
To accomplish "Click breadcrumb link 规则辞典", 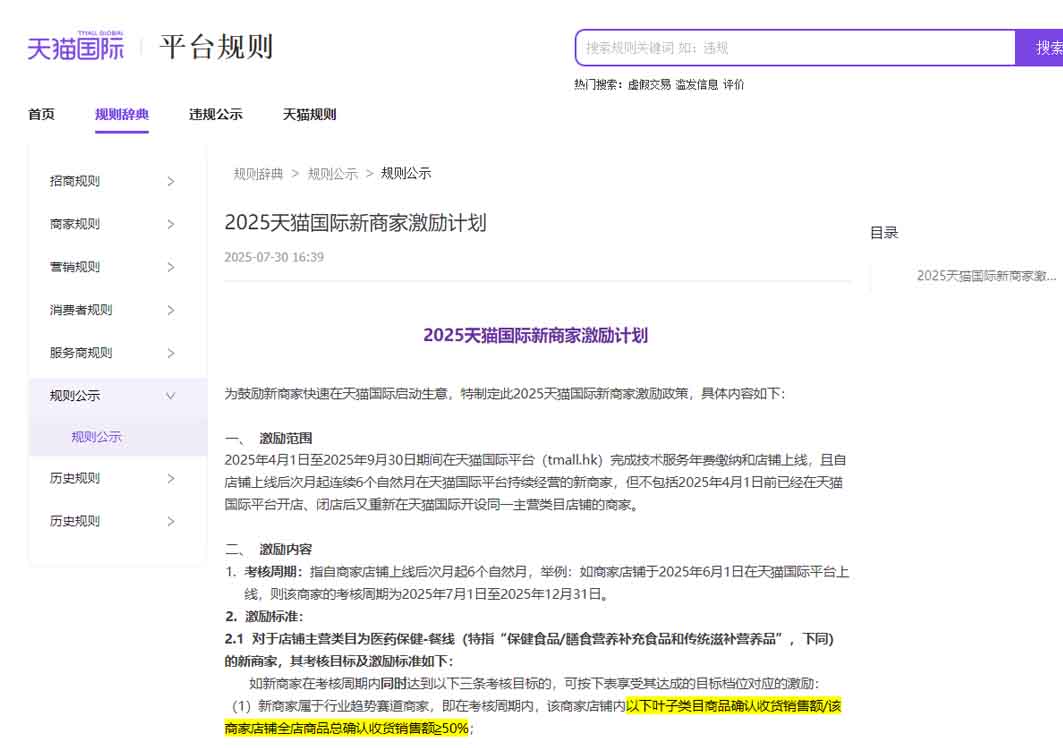I will (x=258, y=174).
